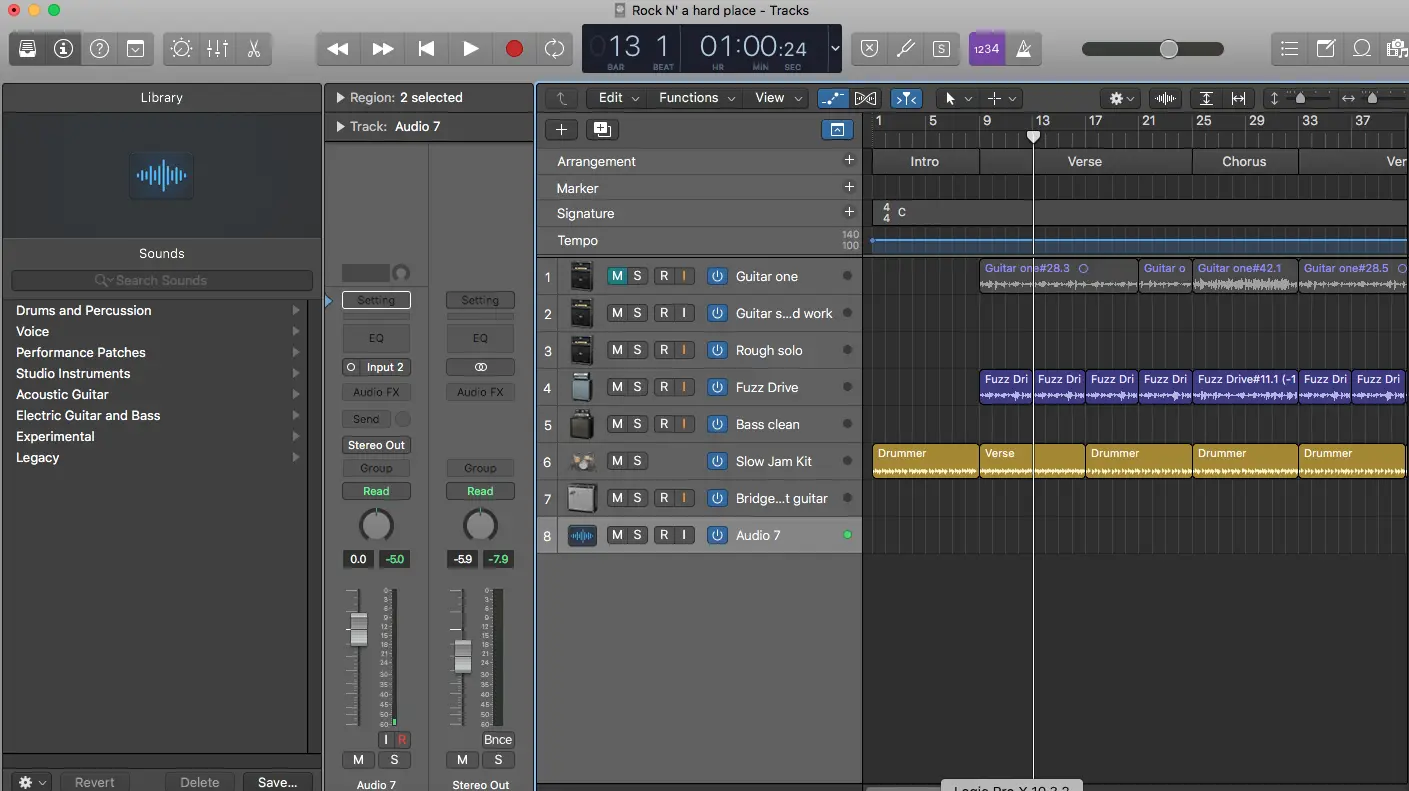
Task: Open the Mixer from the toolbar
Action: [x=217, y=48]
